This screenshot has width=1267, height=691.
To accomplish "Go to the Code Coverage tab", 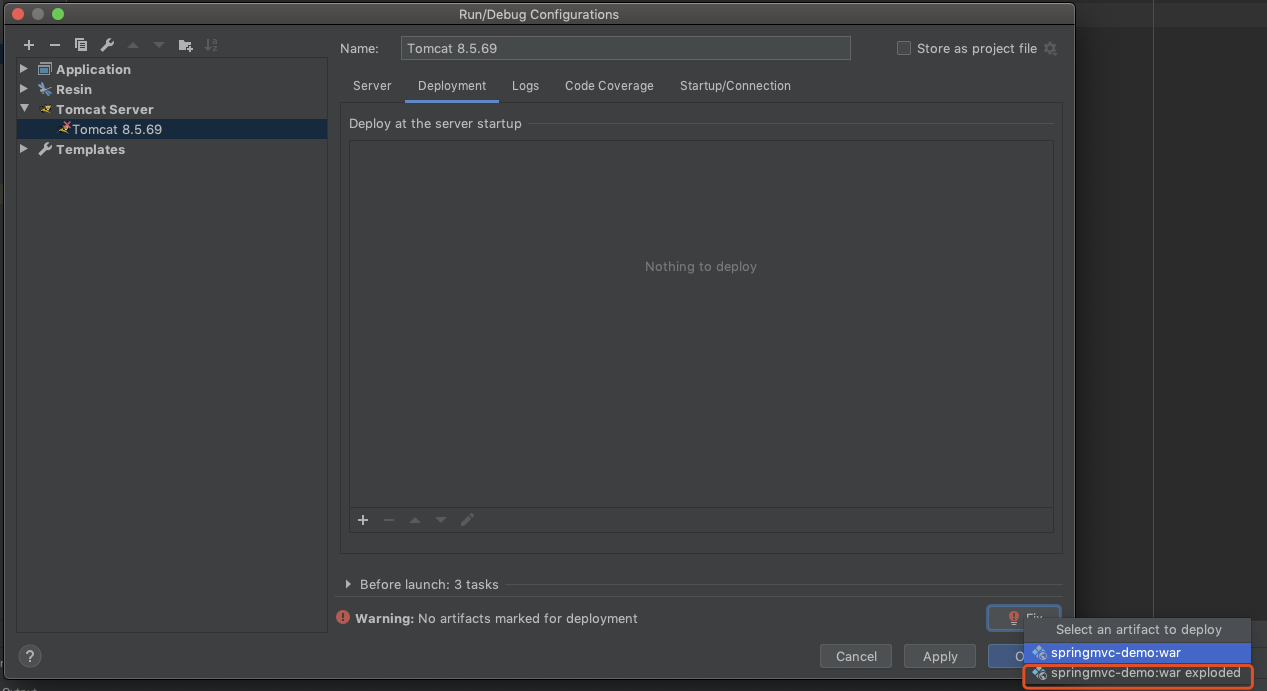I will click(609, 86).
